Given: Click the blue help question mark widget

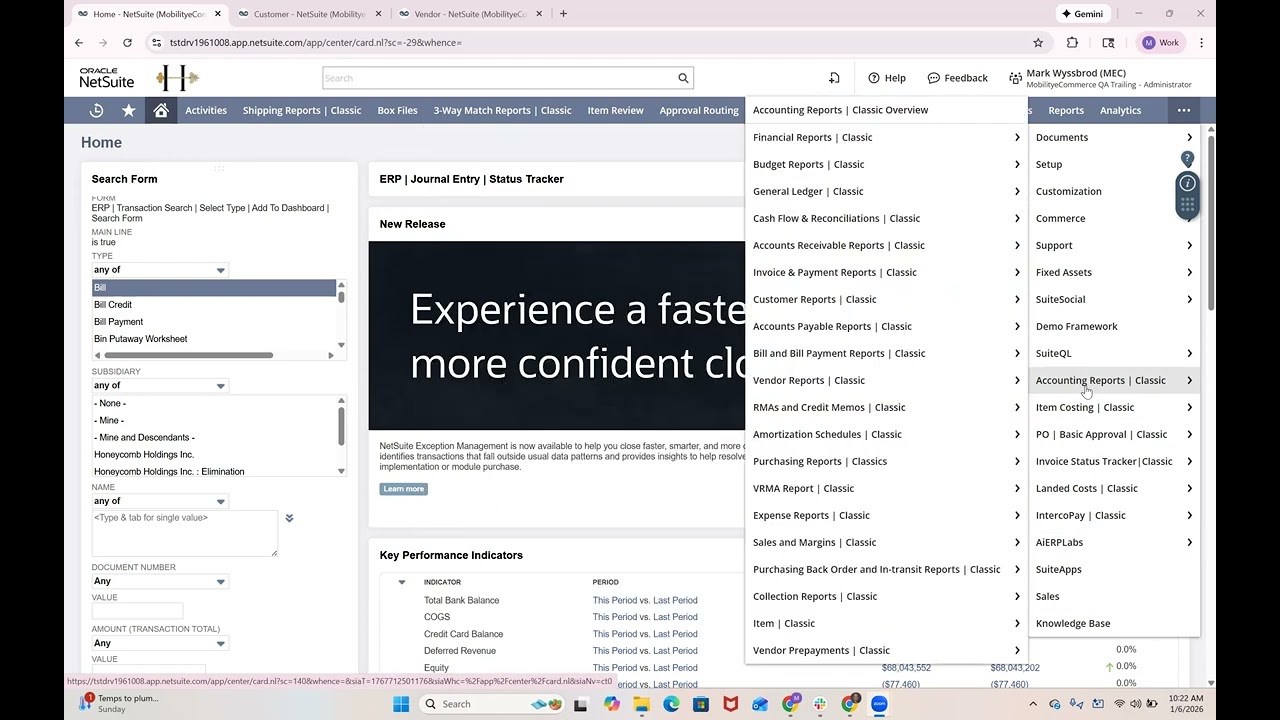Looking at the screenshot, I should point(1187,159).
